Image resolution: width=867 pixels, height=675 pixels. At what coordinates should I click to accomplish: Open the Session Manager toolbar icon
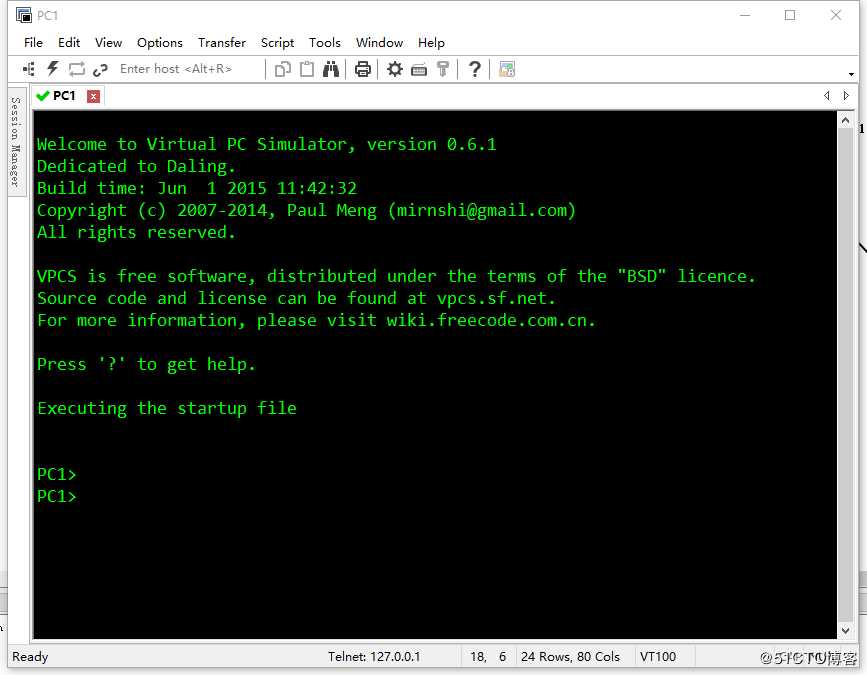point(29,69)
